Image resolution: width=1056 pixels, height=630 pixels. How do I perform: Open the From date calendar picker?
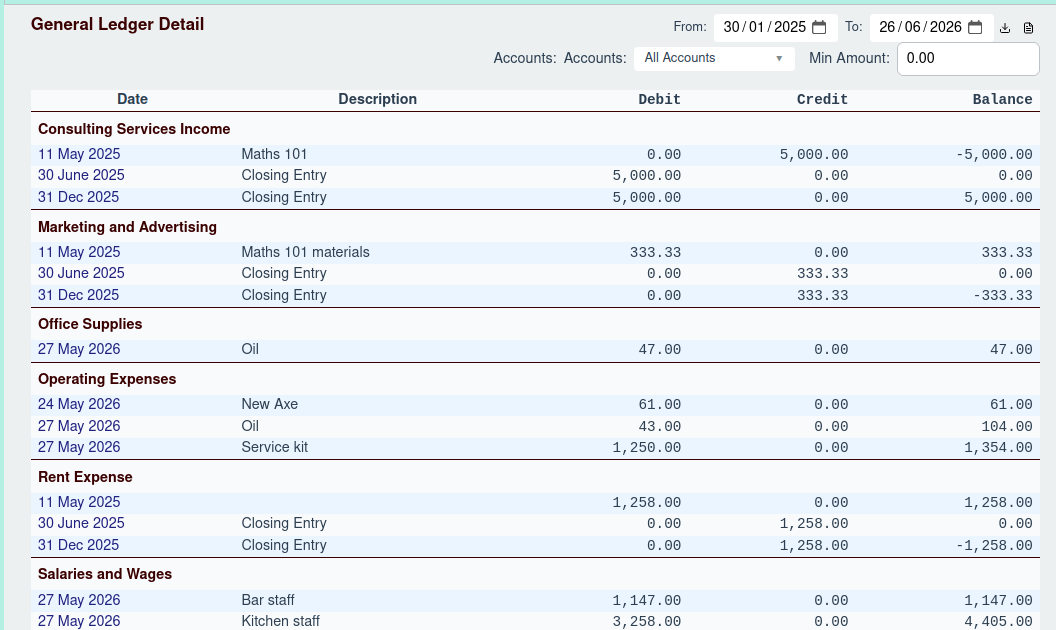(x=819, y=27)
